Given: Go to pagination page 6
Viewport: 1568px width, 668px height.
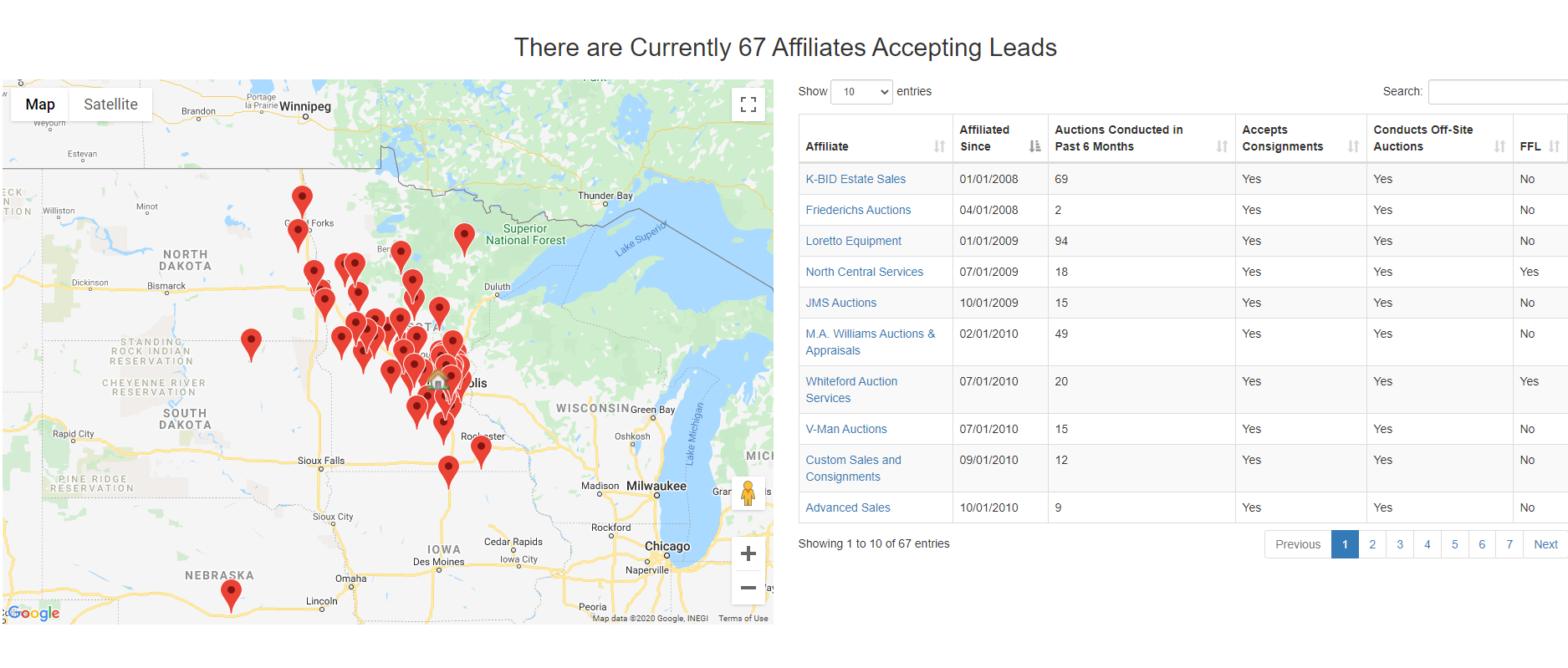Looking at the screenshot, I should [1482, 544].
